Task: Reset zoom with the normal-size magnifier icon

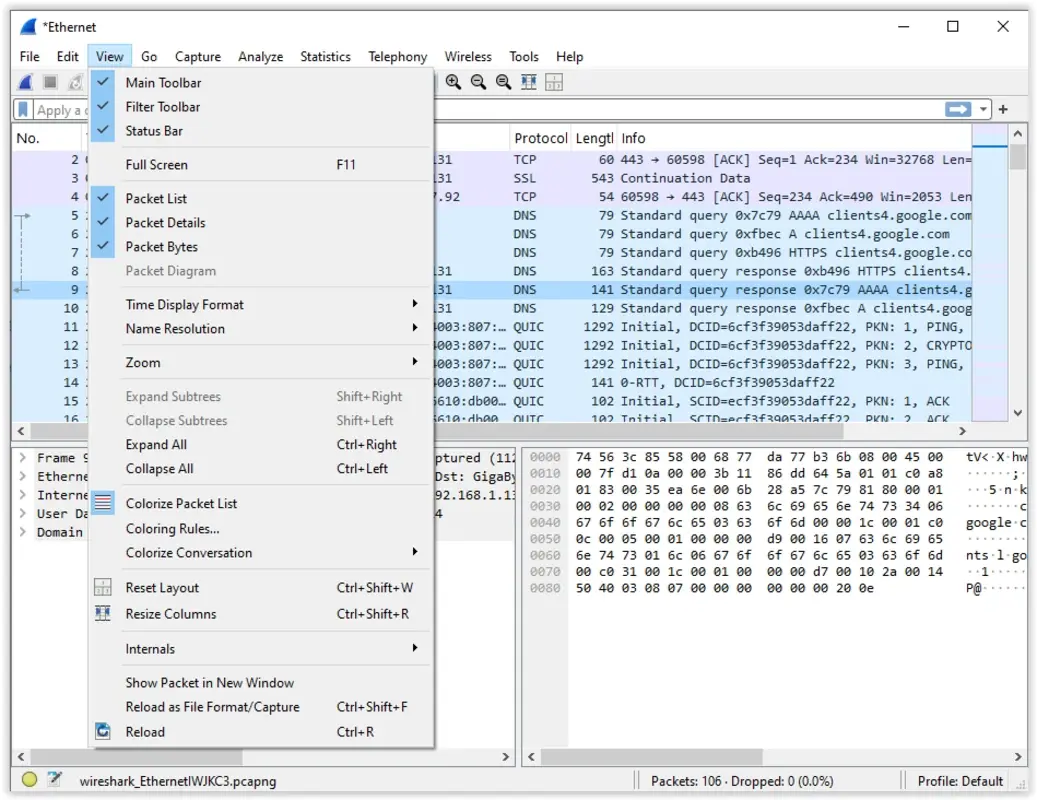Action: tap(501, 82)
